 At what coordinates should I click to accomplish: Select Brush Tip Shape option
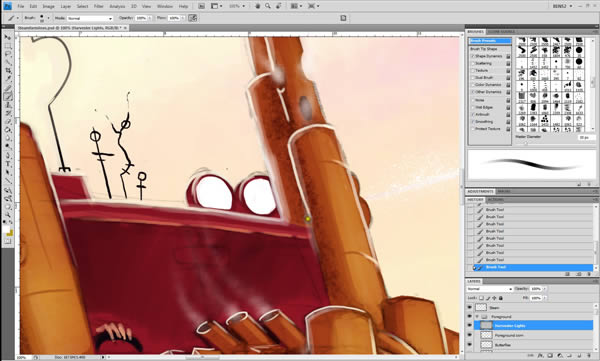click(484, 49)
